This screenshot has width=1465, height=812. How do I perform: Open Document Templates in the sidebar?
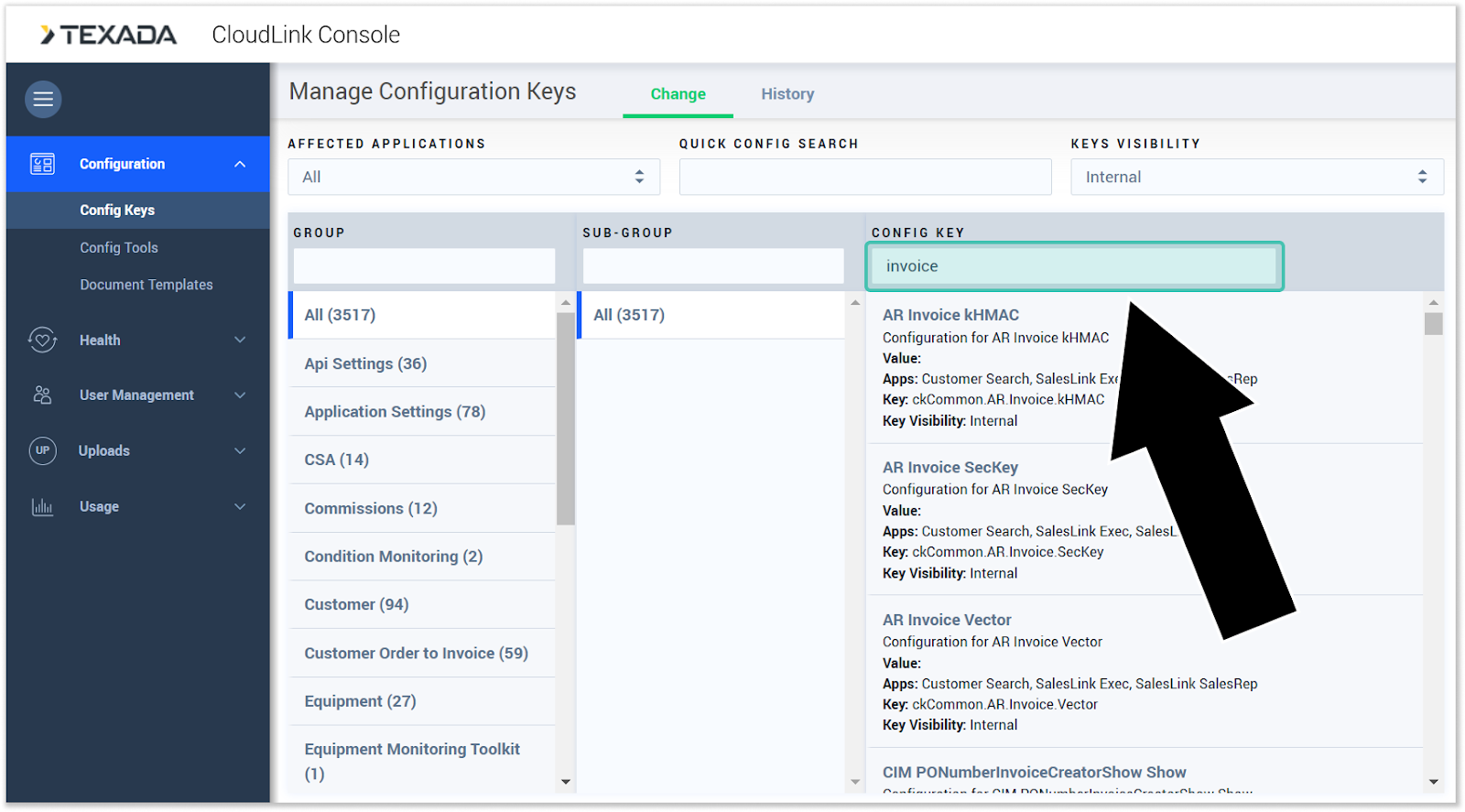146,285
